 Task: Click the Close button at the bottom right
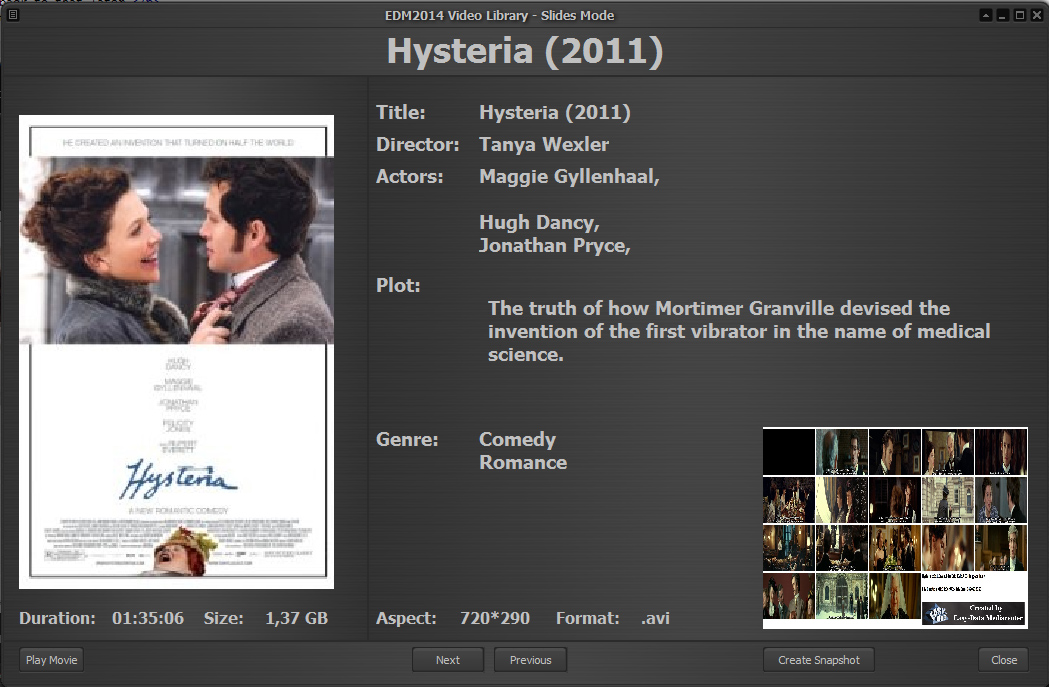tap(1004, 660)
